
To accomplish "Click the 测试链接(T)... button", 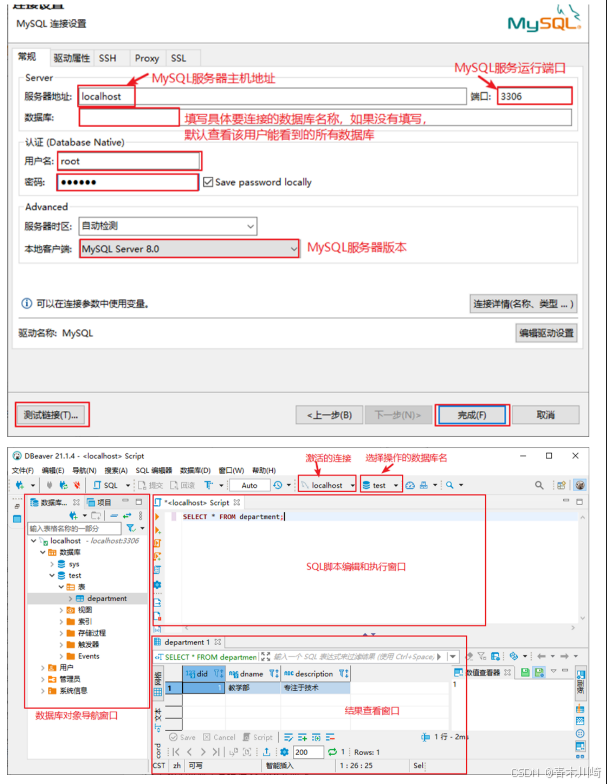I will [x=52, y=414].
